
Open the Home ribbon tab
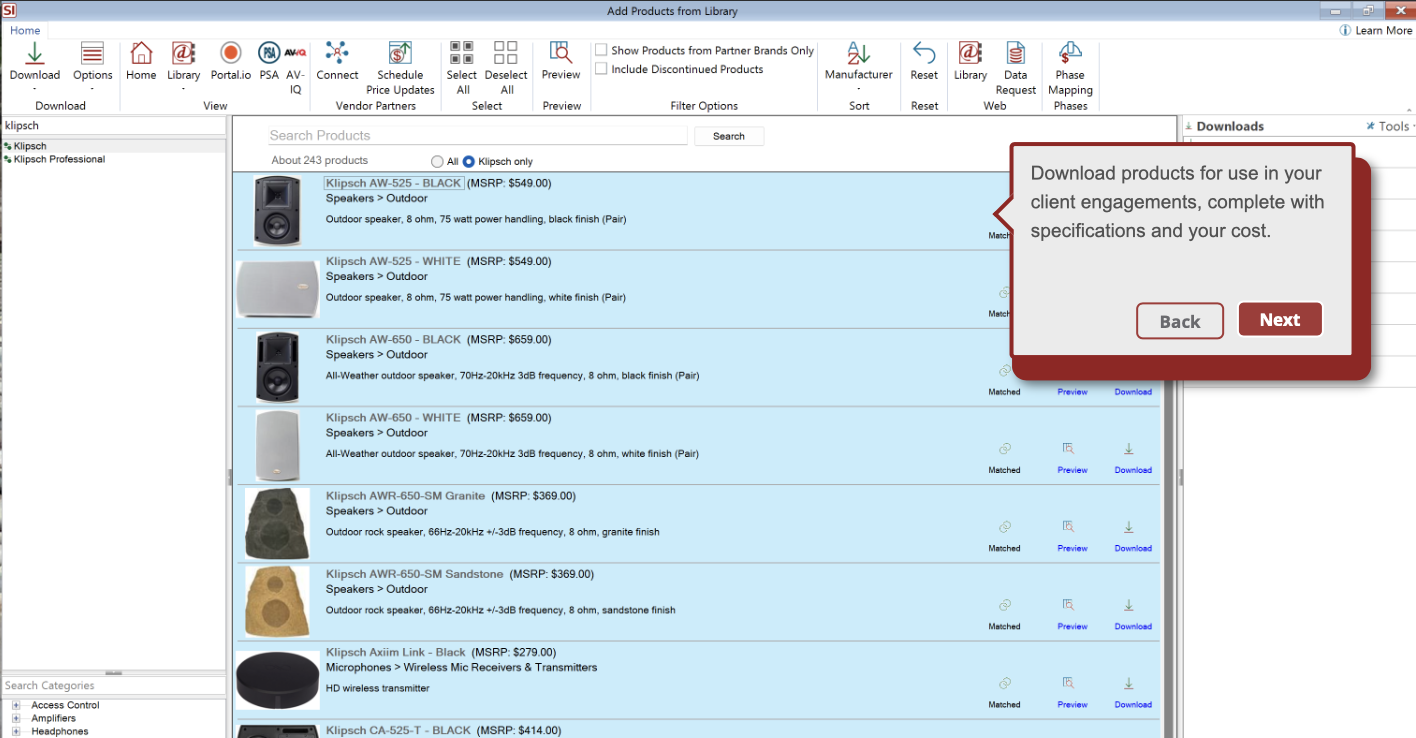25,31
